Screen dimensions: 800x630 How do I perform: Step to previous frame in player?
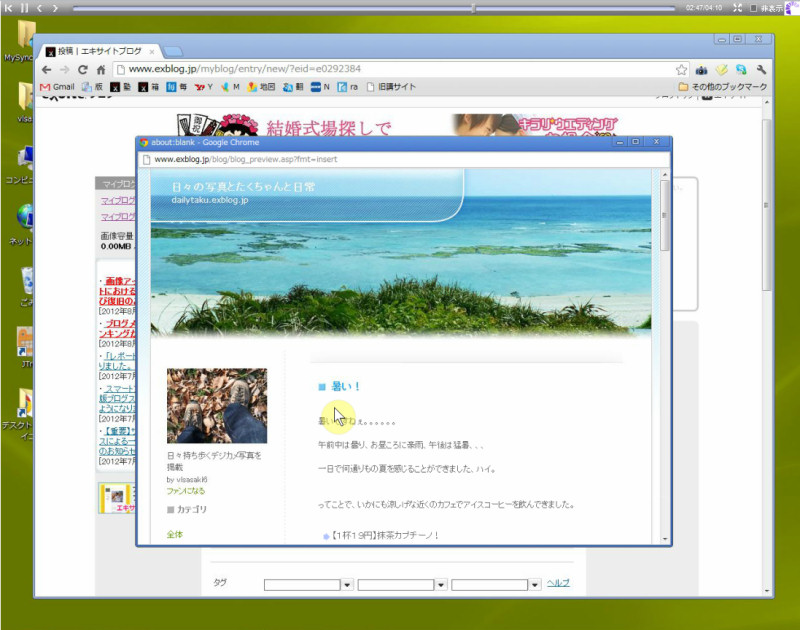40,8
